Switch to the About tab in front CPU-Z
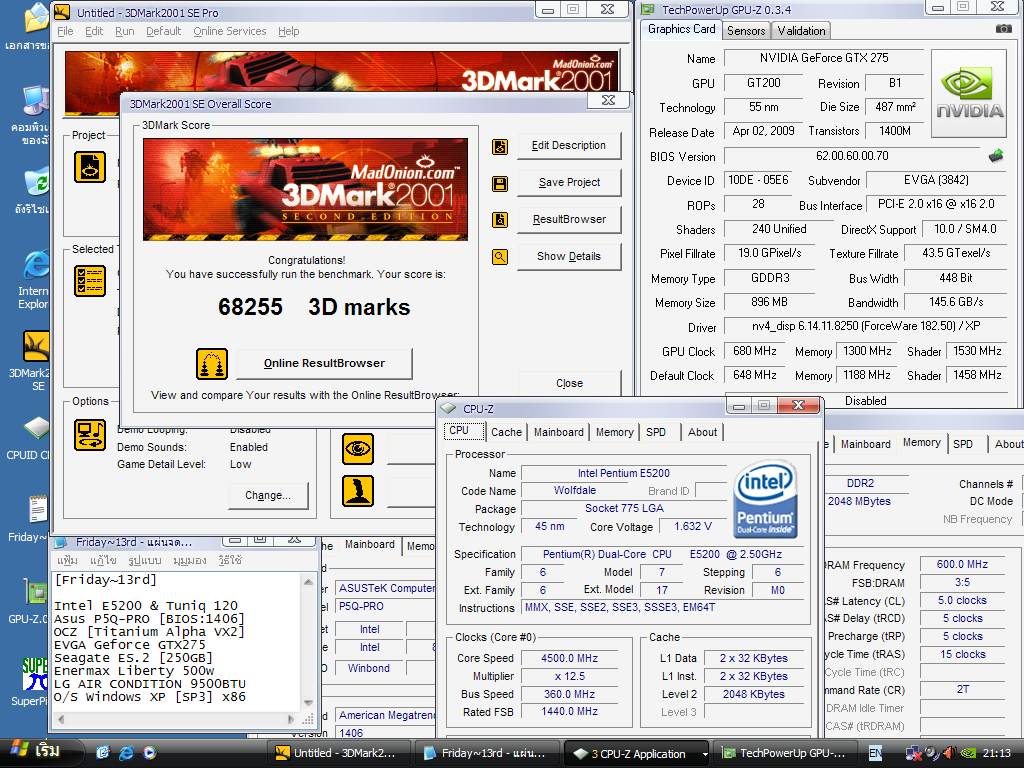This screenshot has width=1024, height=768. tap(702, 432)
